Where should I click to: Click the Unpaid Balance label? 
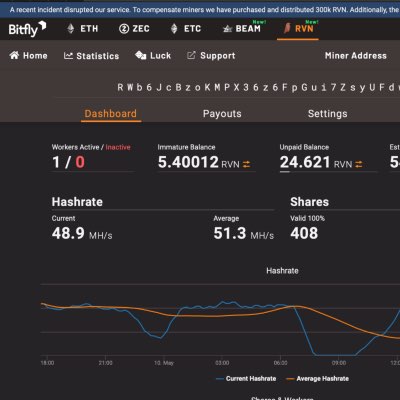(304, 147)
